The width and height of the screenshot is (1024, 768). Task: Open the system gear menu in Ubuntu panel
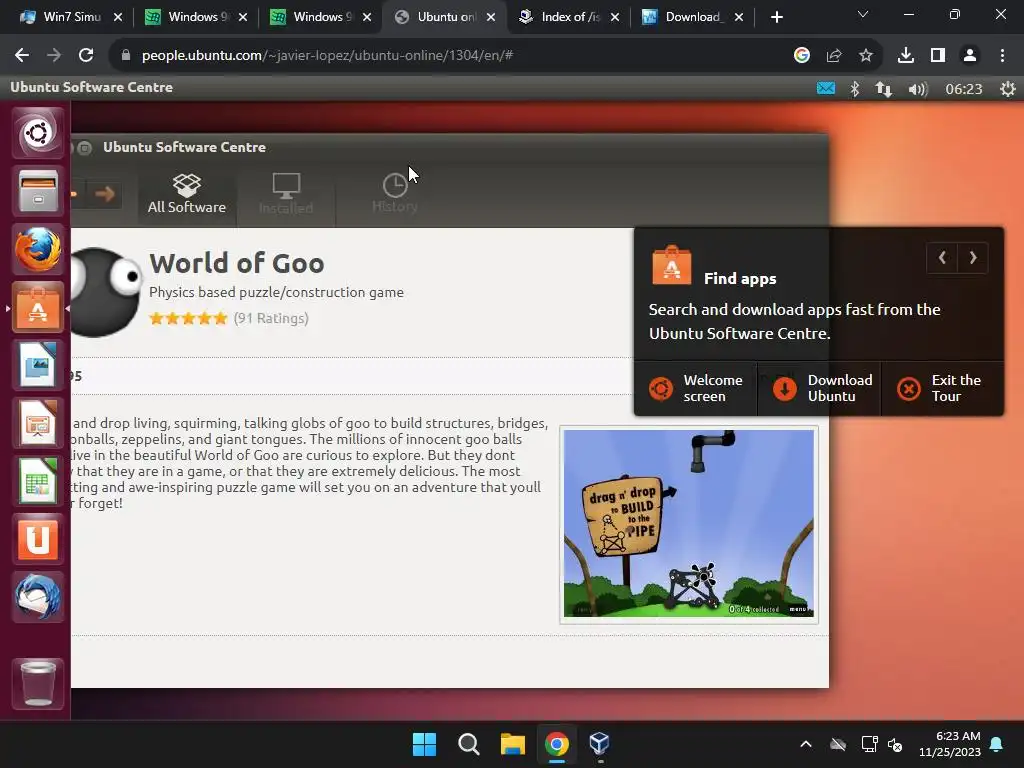(x=1008, y=89)
